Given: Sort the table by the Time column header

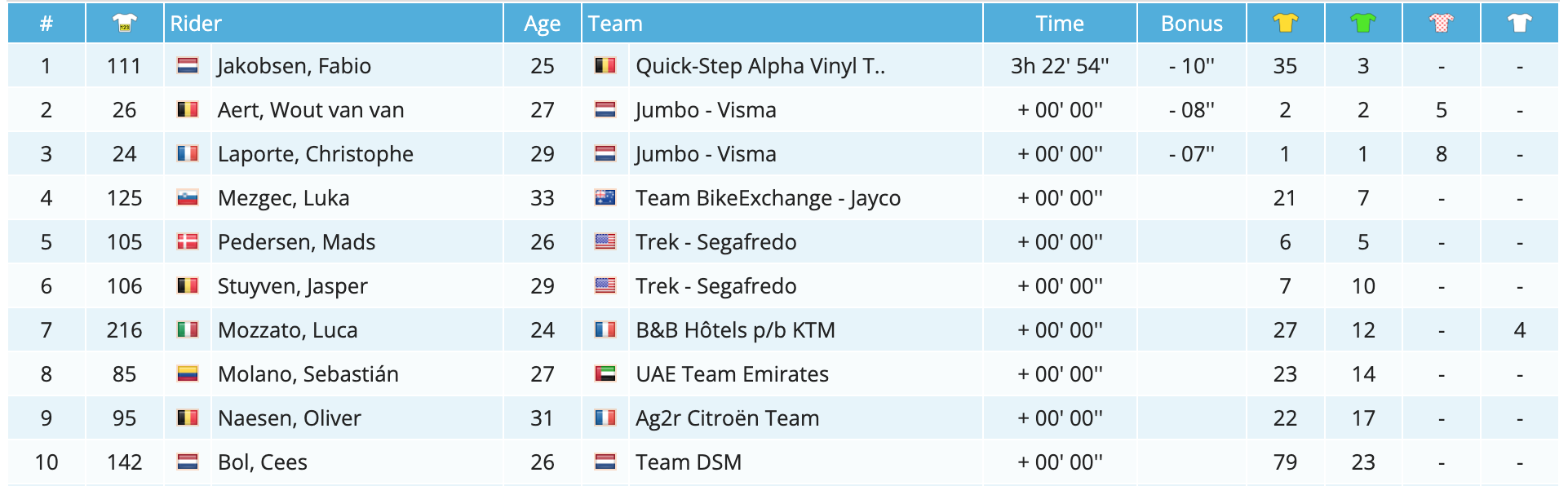Looking at the screenshot, I should pyautogui.click(x=1059, y=24).
